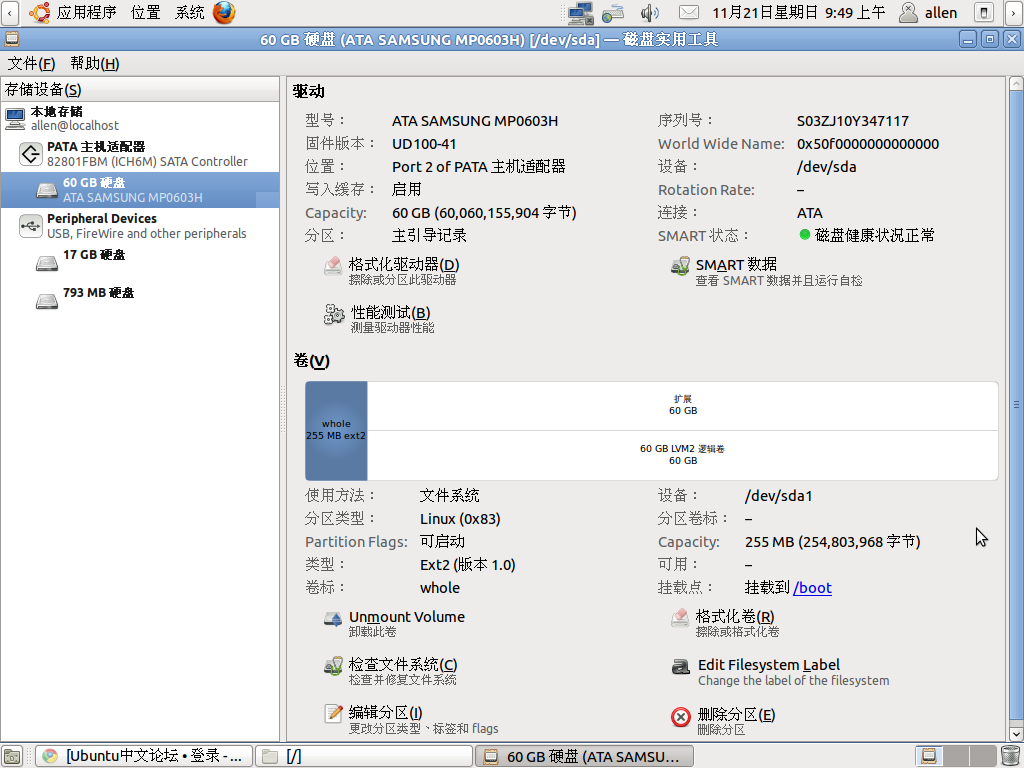Click scrollbar up arrow in right pane
This screenshot has width=1024, height=768.
click(1016, 84)
